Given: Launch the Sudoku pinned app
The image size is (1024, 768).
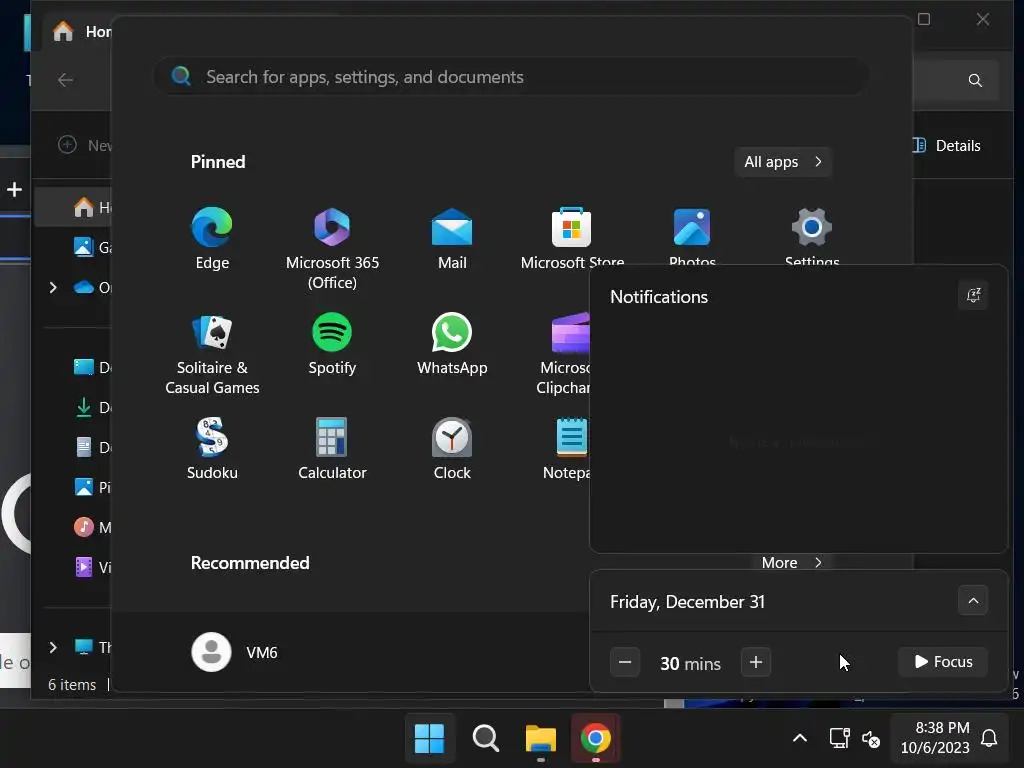Looking at the screenshot, I should pos(212,448).
